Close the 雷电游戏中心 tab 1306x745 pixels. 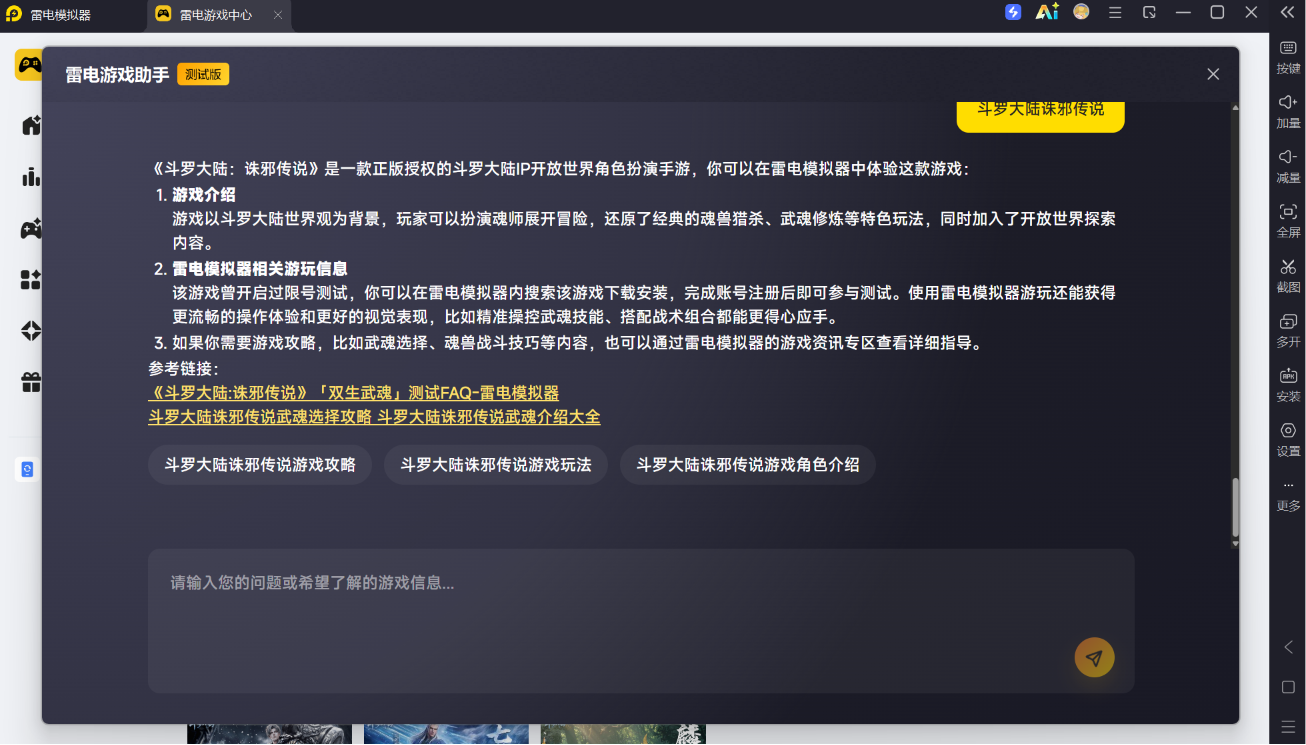(277, 15)
